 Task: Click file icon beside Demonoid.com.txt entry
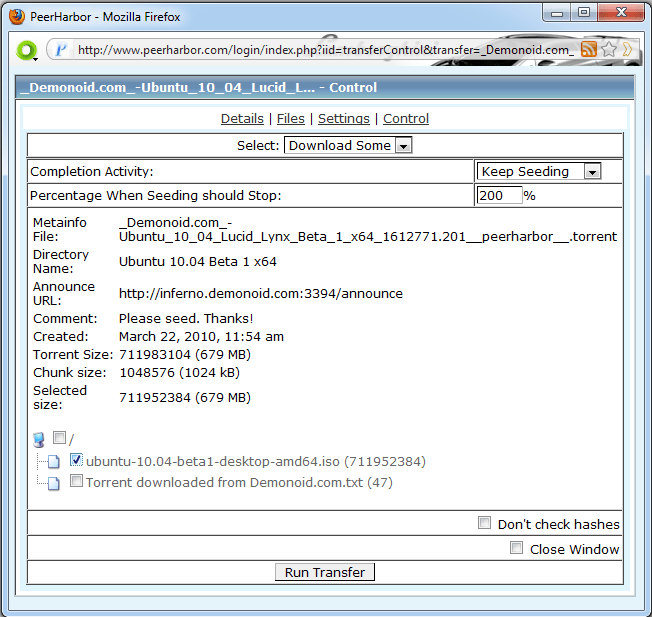(53, 483)
